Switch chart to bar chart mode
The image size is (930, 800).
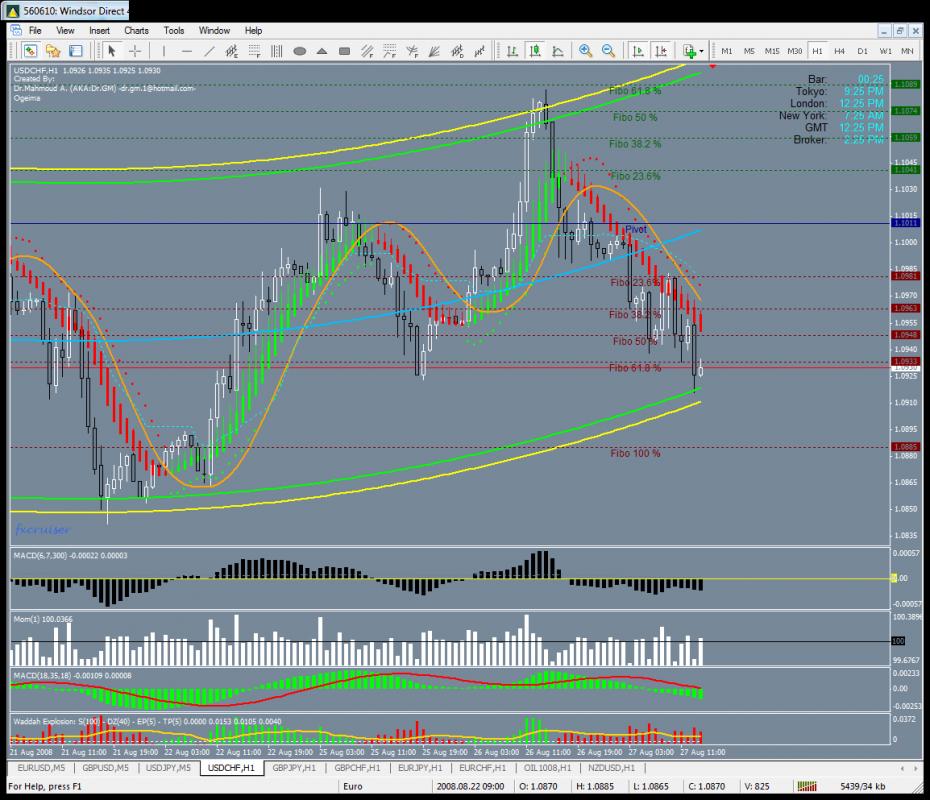pyautogui.click(x=512, y=51)
